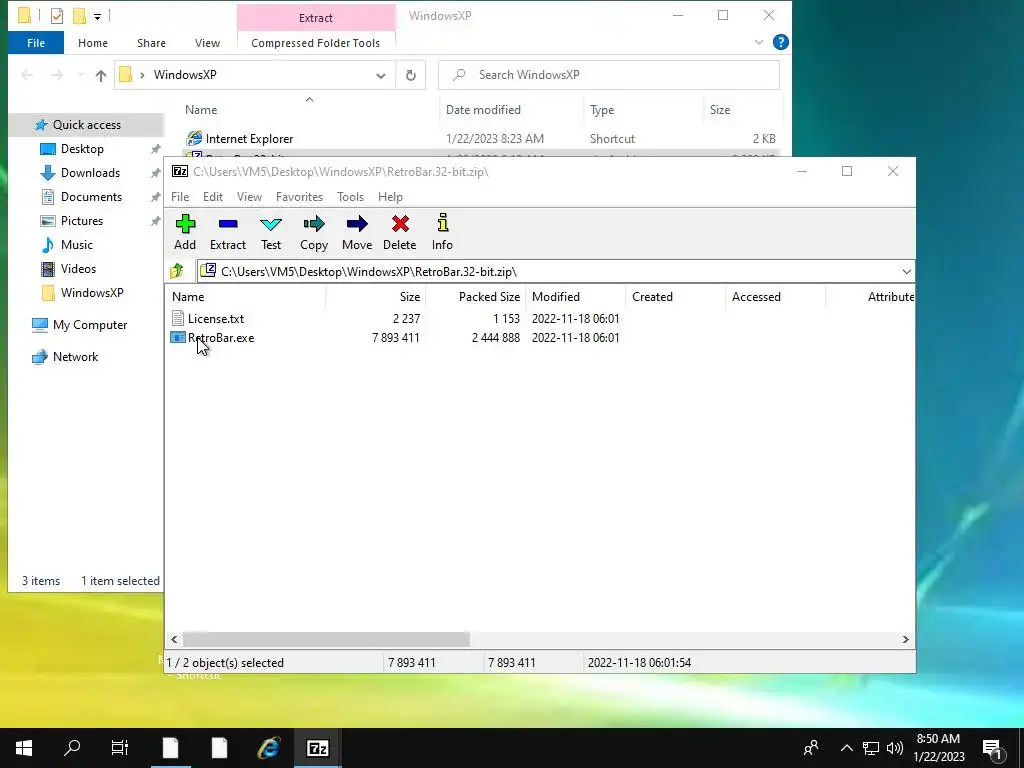Open the Tools menu in 7-Zip

tap(350, 197)
